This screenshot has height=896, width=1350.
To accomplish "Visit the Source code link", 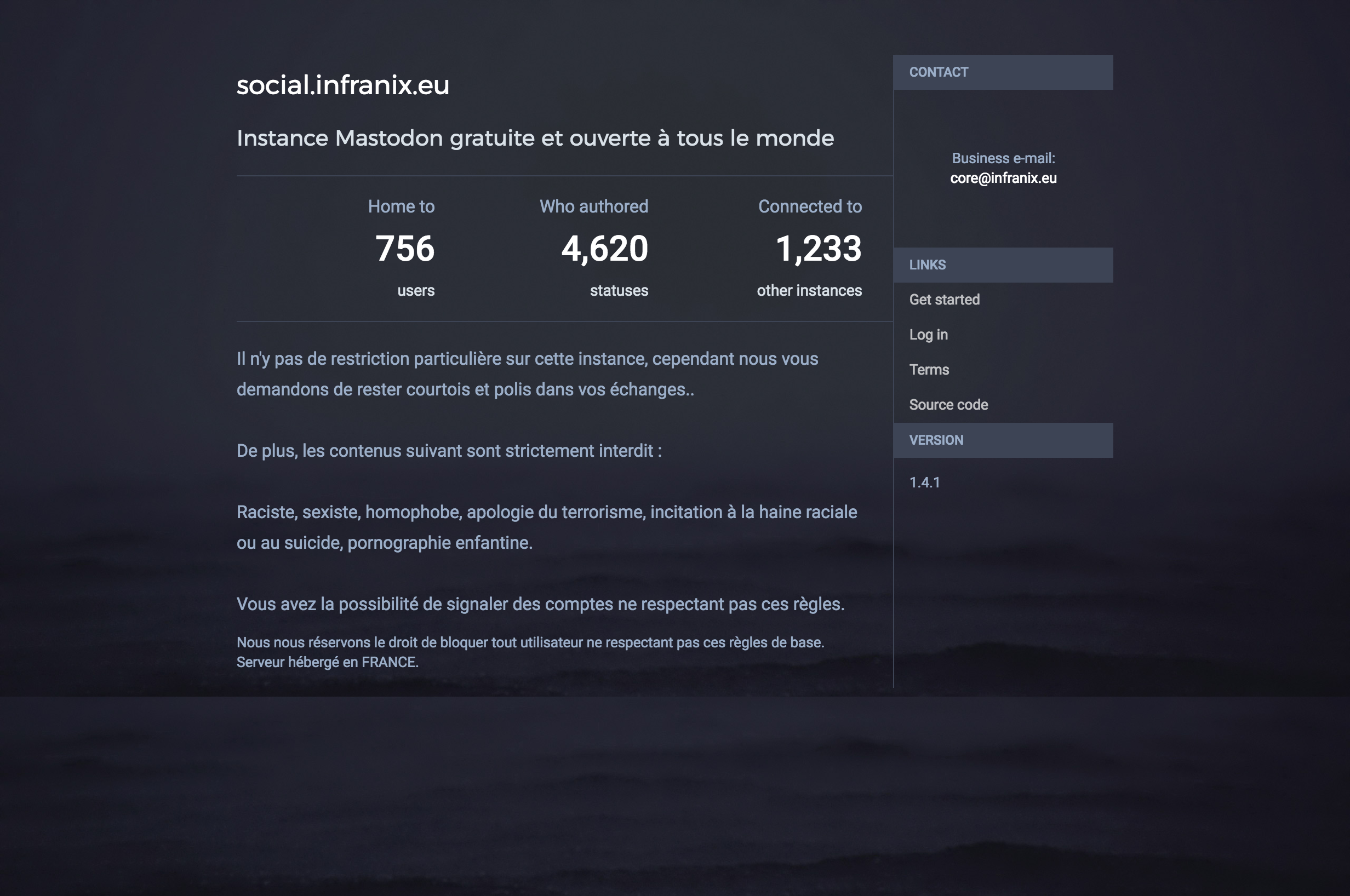I will [948, 405].
